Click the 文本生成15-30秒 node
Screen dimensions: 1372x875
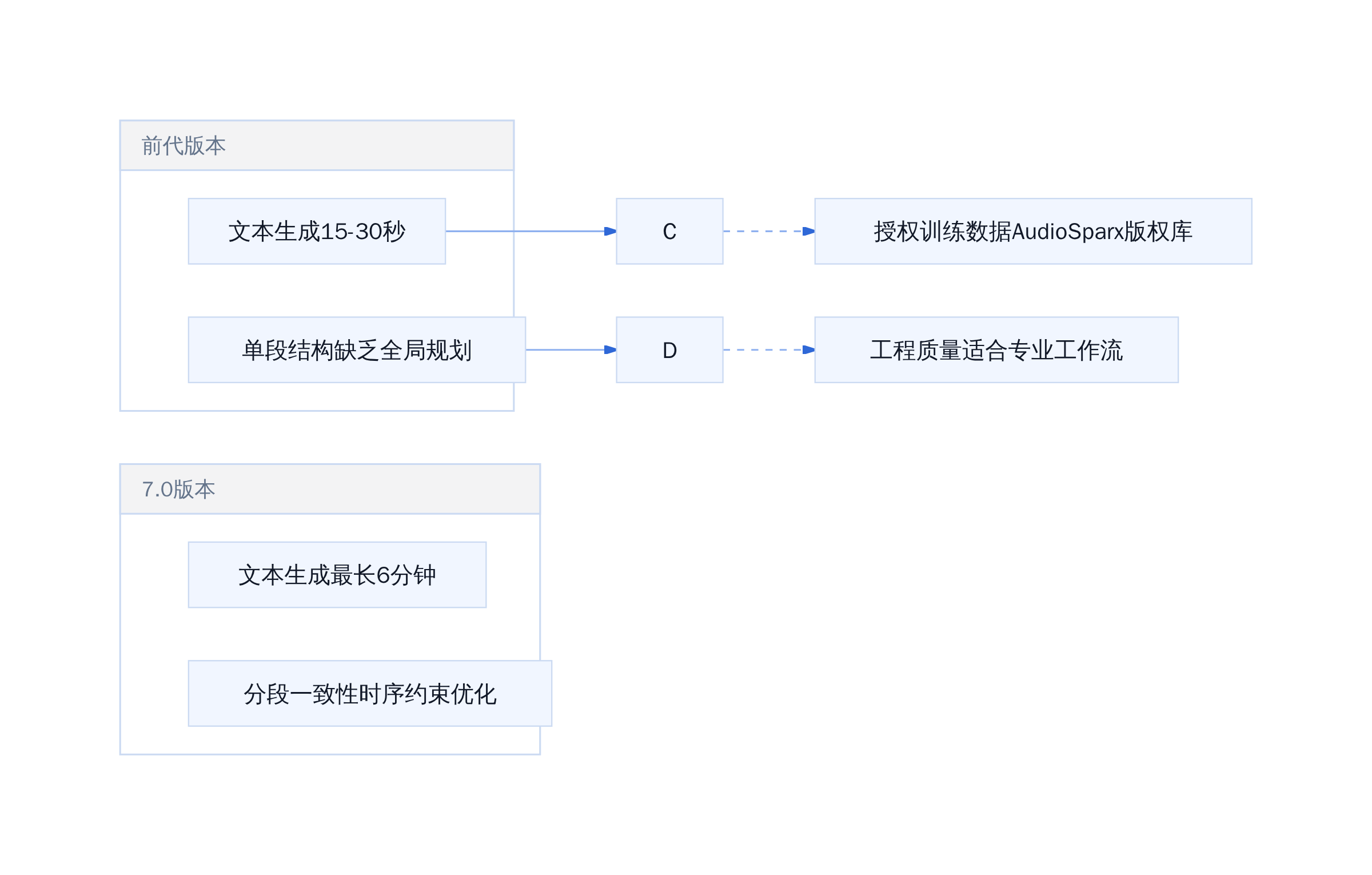(317, 231)
